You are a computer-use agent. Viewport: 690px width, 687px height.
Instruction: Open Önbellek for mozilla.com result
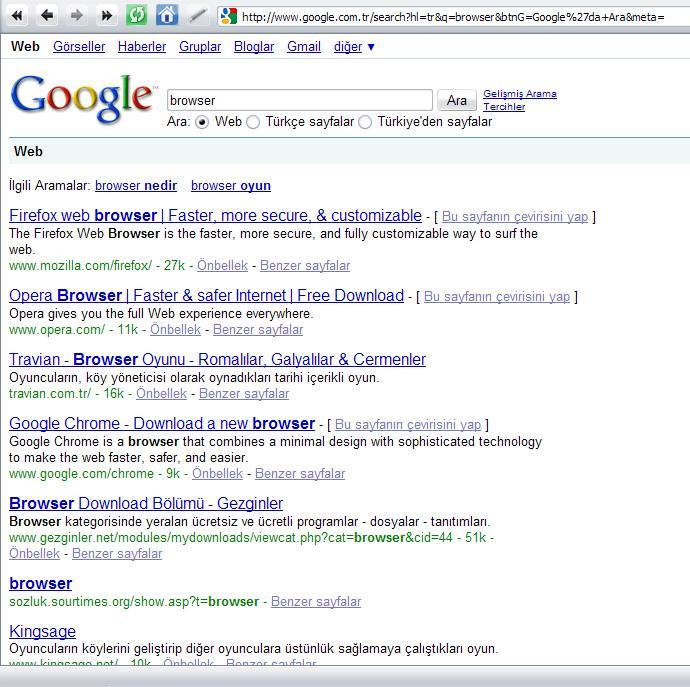click(222, 266)
